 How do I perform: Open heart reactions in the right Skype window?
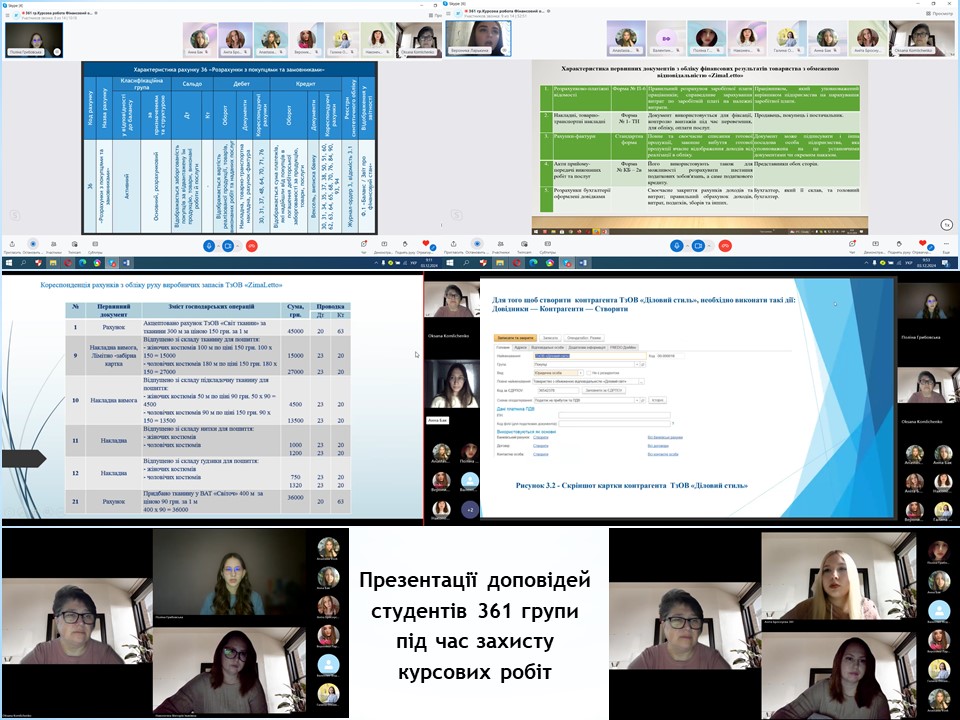pos(923,244)
